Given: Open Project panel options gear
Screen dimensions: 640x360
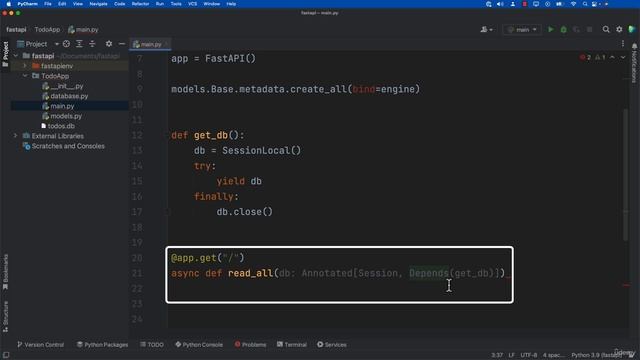Looking at the screenshot, I should point(109,44).
